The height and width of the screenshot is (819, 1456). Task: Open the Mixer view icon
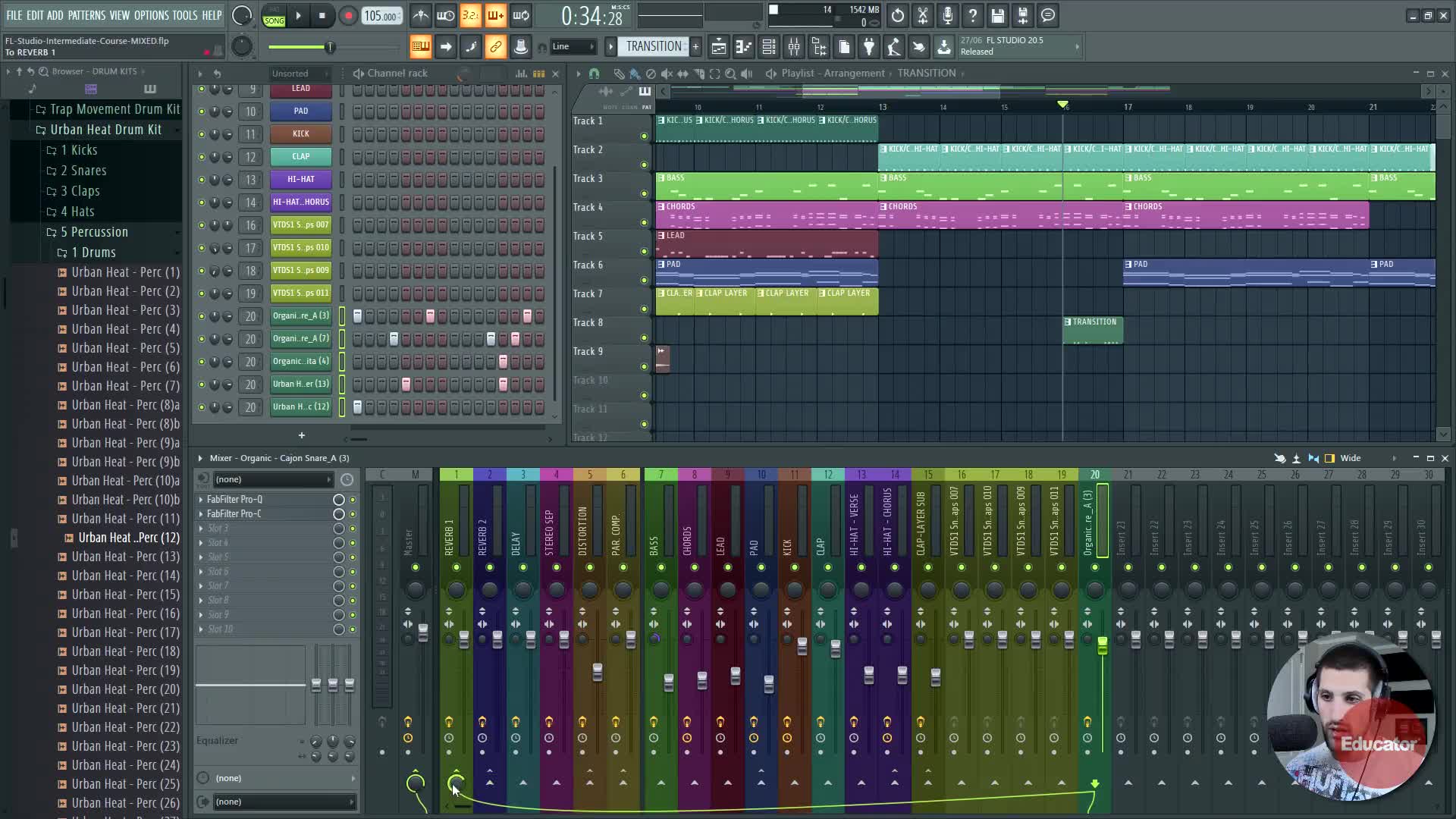pos(794,47)
